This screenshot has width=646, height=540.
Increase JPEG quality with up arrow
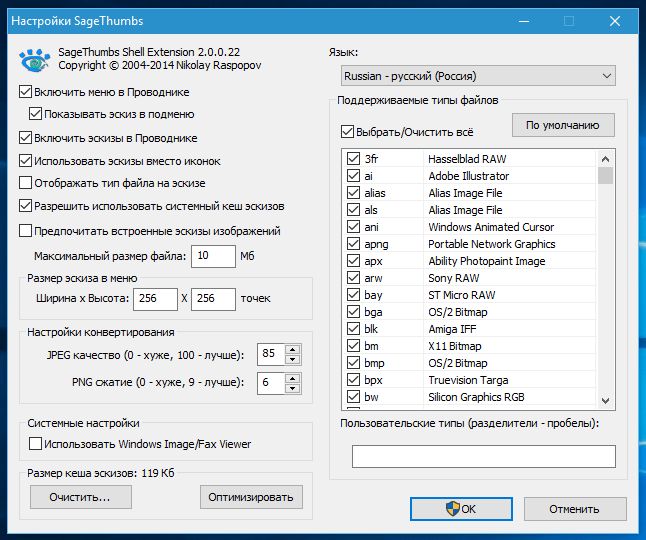click(292, 349)
